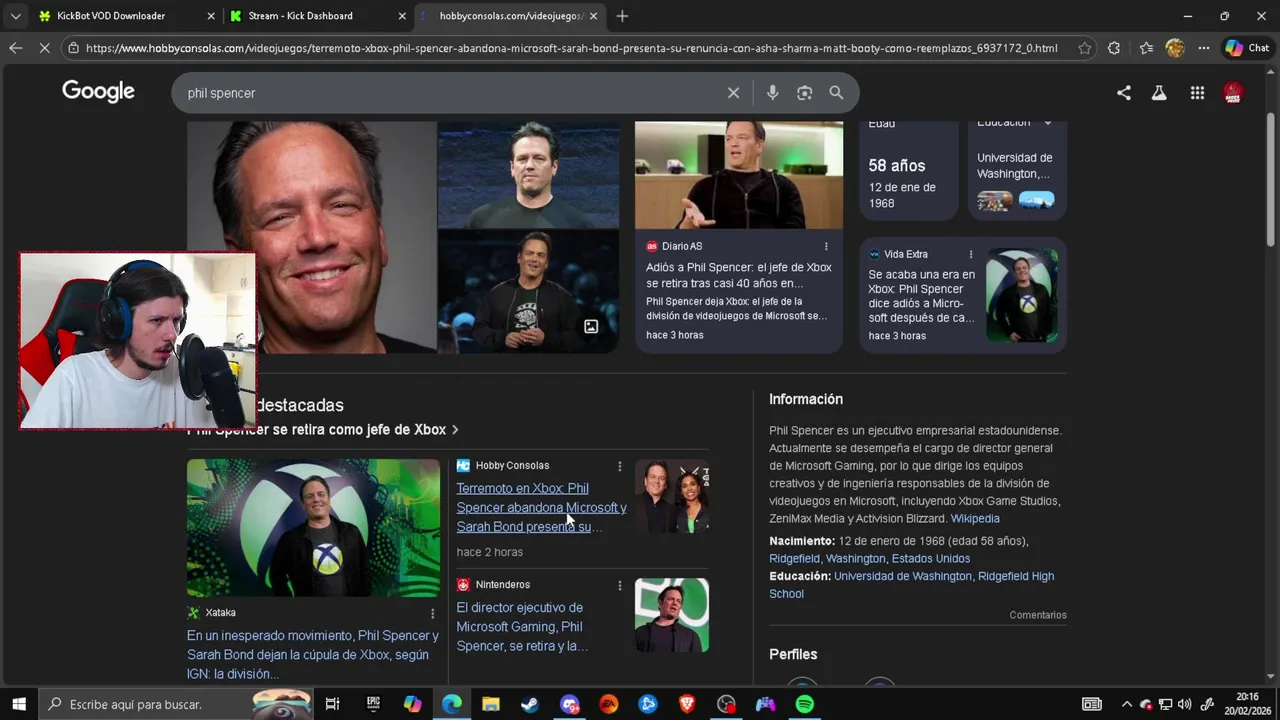Go back with the browser arrow

(16, 48)
